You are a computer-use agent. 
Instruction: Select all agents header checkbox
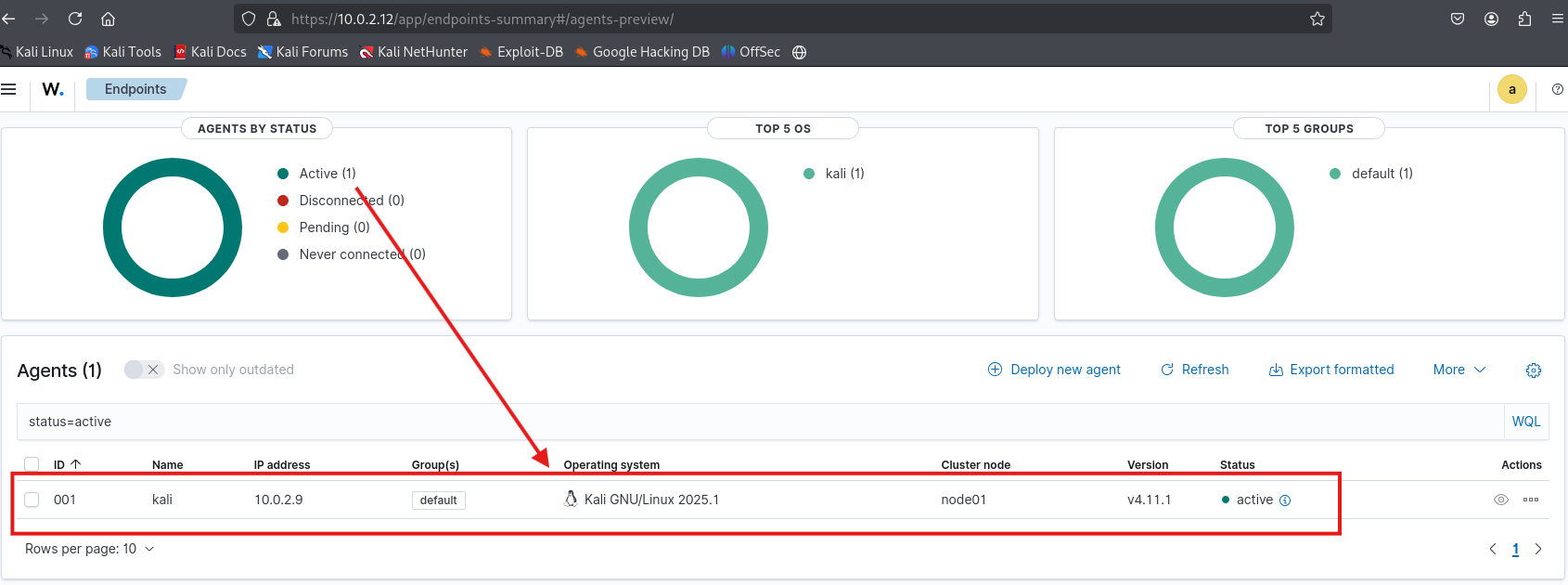(x=32, y=464)
